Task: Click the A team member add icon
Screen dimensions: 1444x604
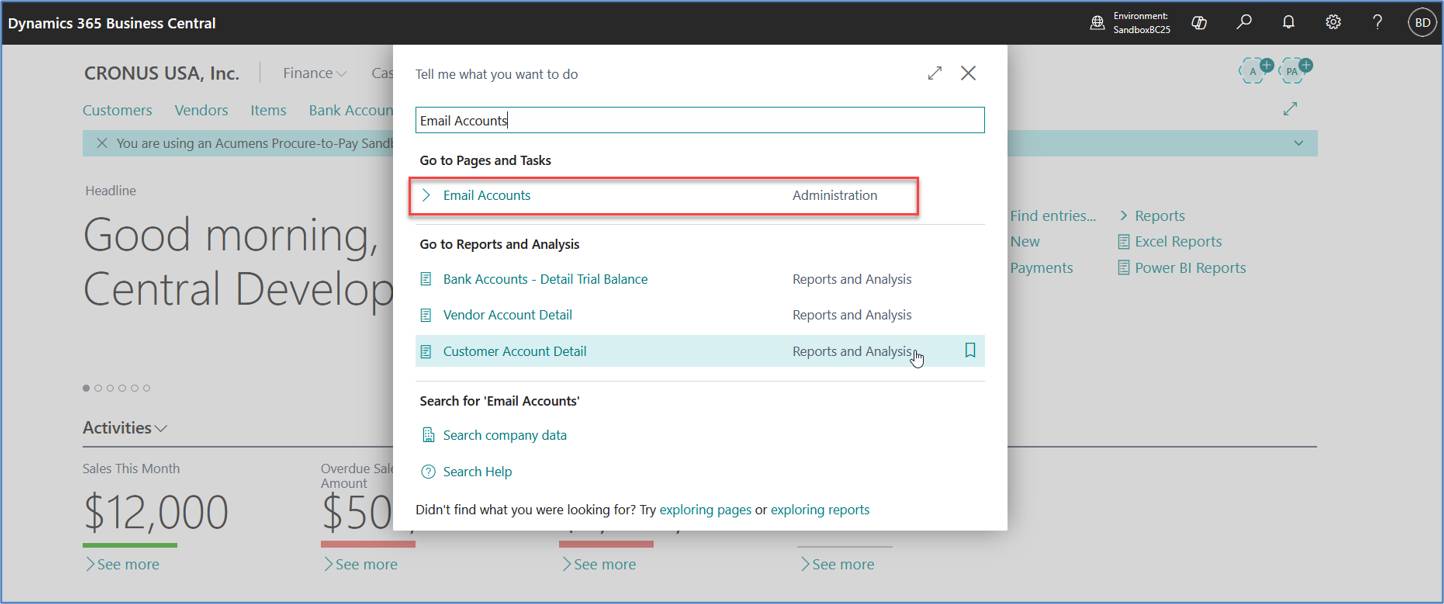Action: (1256, 70)
